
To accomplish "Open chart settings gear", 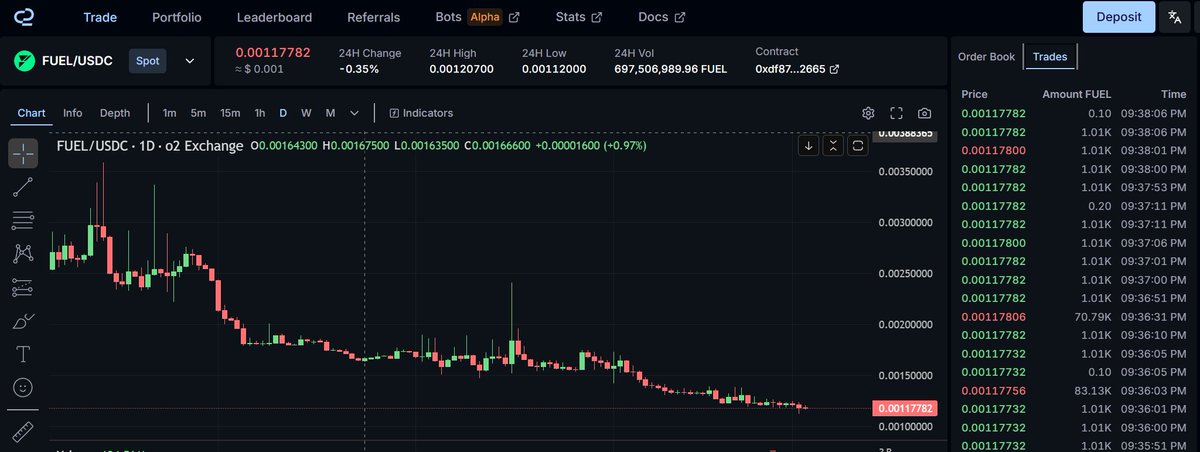I will [868, 113].
